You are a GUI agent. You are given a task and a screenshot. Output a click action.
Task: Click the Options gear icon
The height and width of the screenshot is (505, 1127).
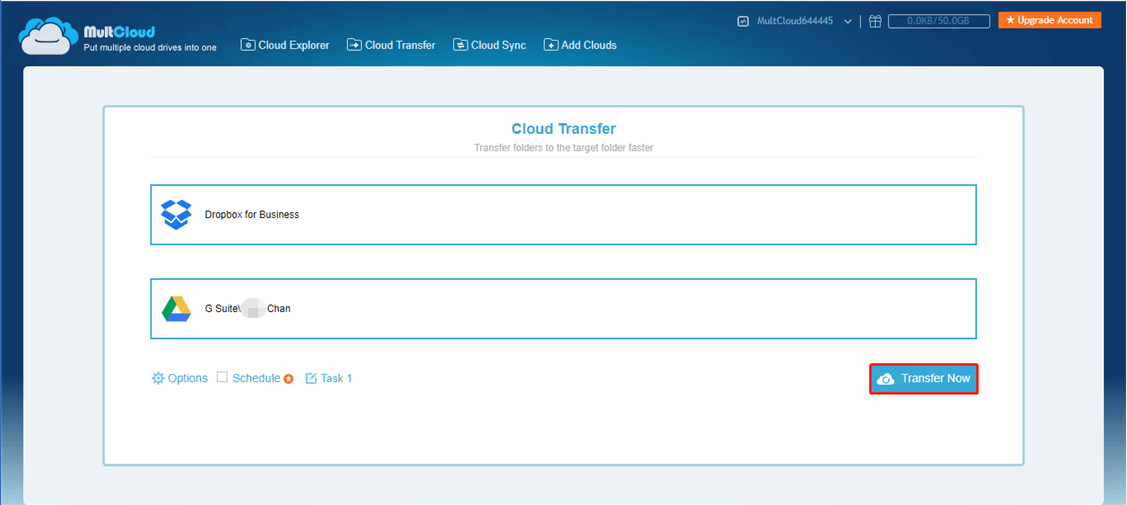(158, 378)
